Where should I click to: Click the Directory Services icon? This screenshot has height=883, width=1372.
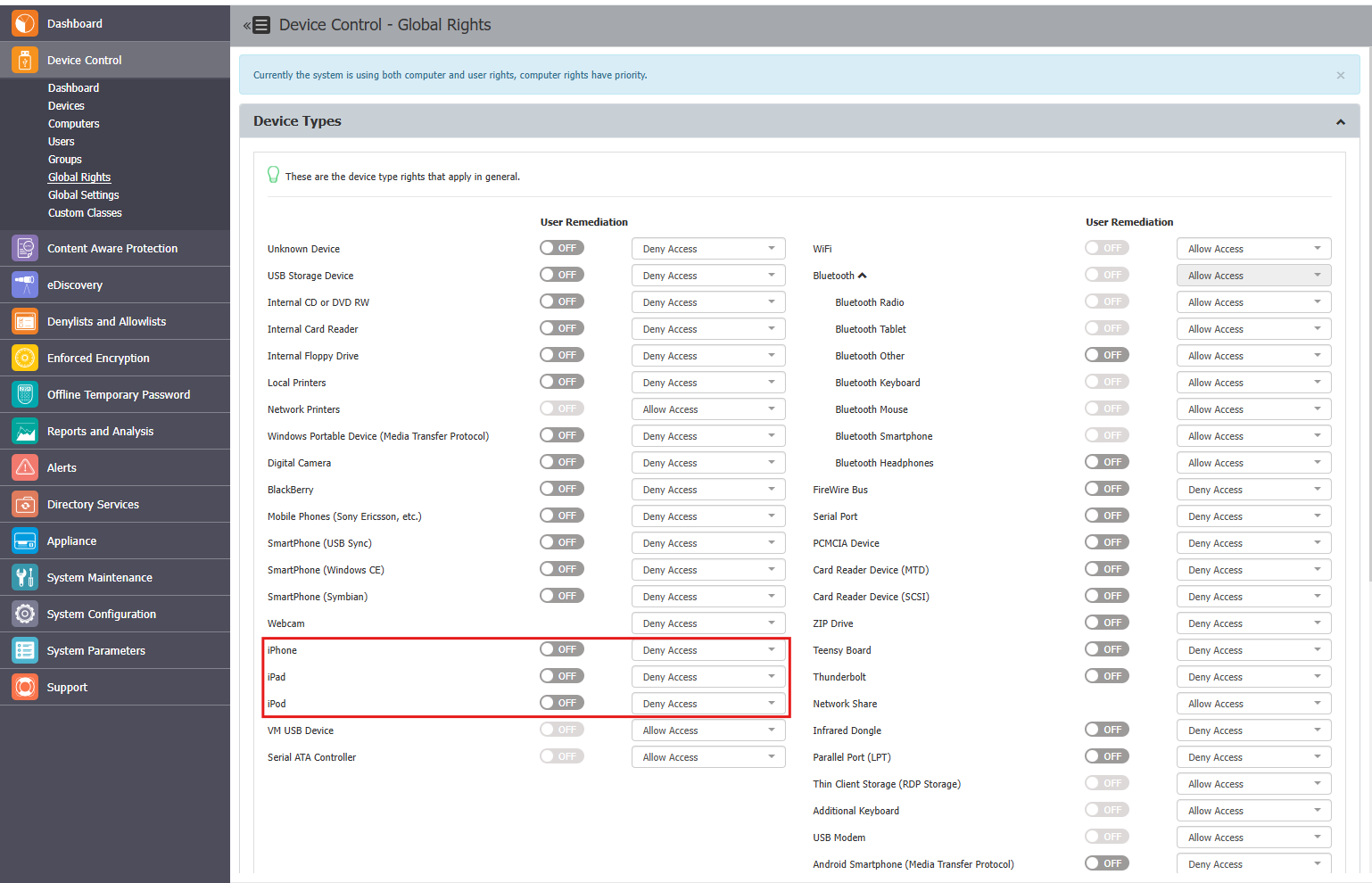click(25, 504)
